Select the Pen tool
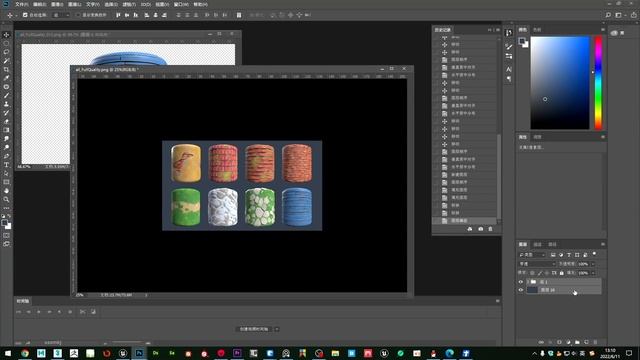640x360 pixels. coord(6,156)
